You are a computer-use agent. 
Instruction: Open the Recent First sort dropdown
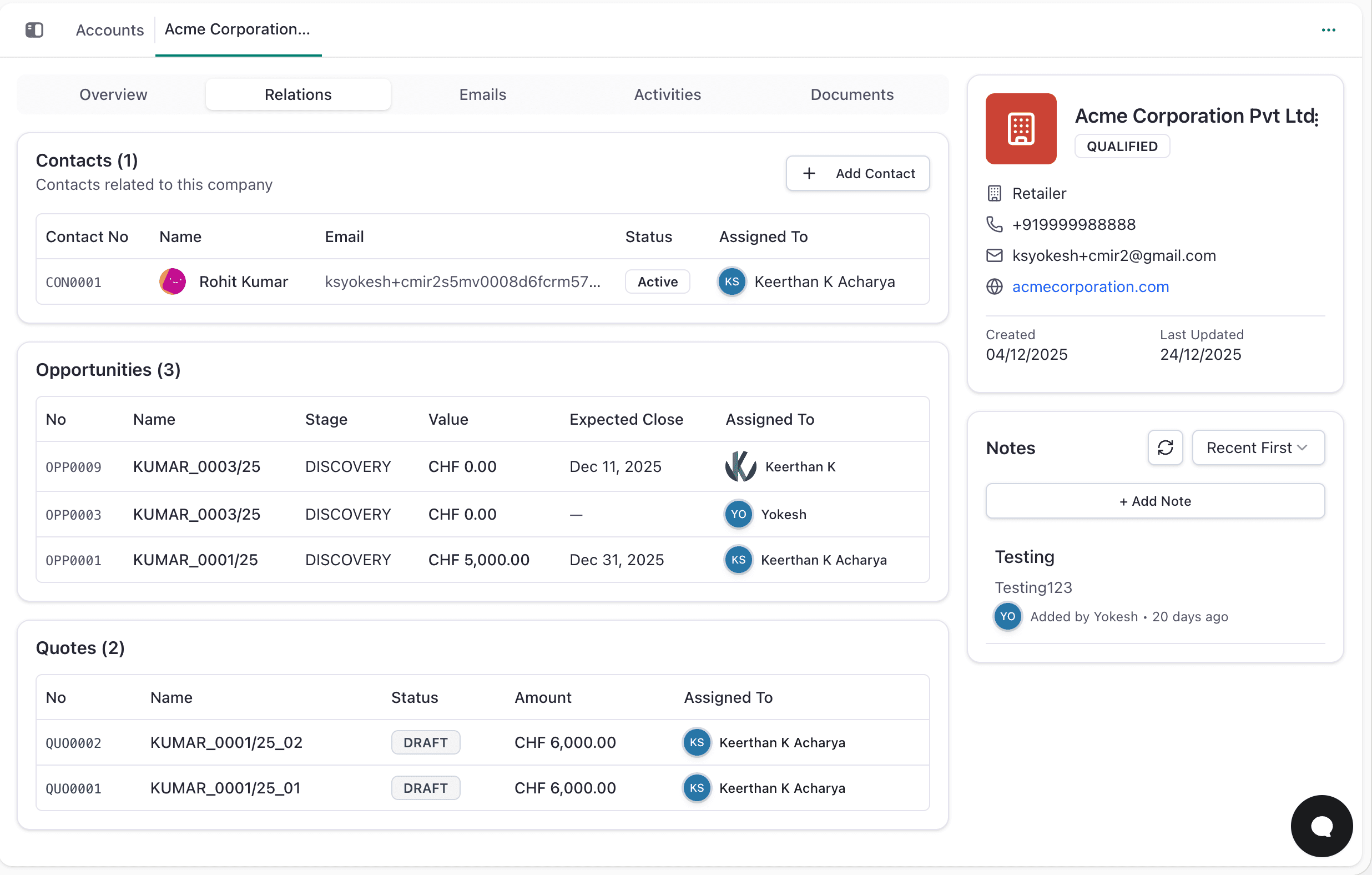[1258, 447]
